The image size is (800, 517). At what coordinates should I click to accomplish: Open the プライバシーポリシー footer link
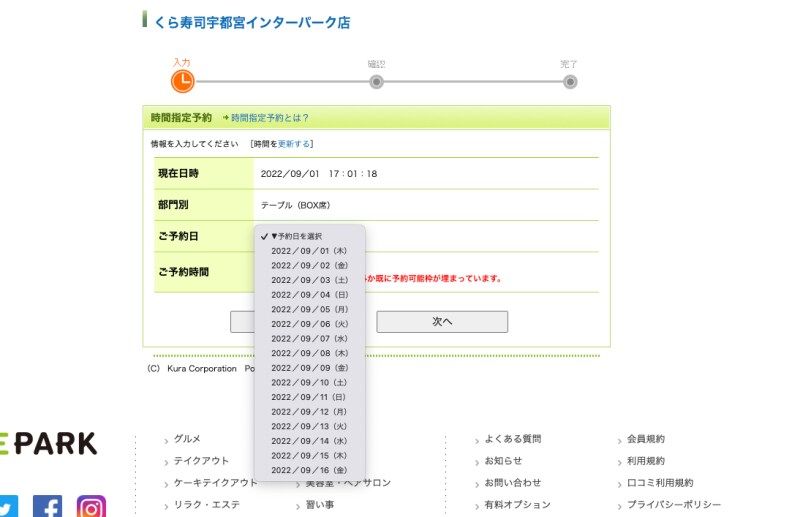click(x=674, y=505)
